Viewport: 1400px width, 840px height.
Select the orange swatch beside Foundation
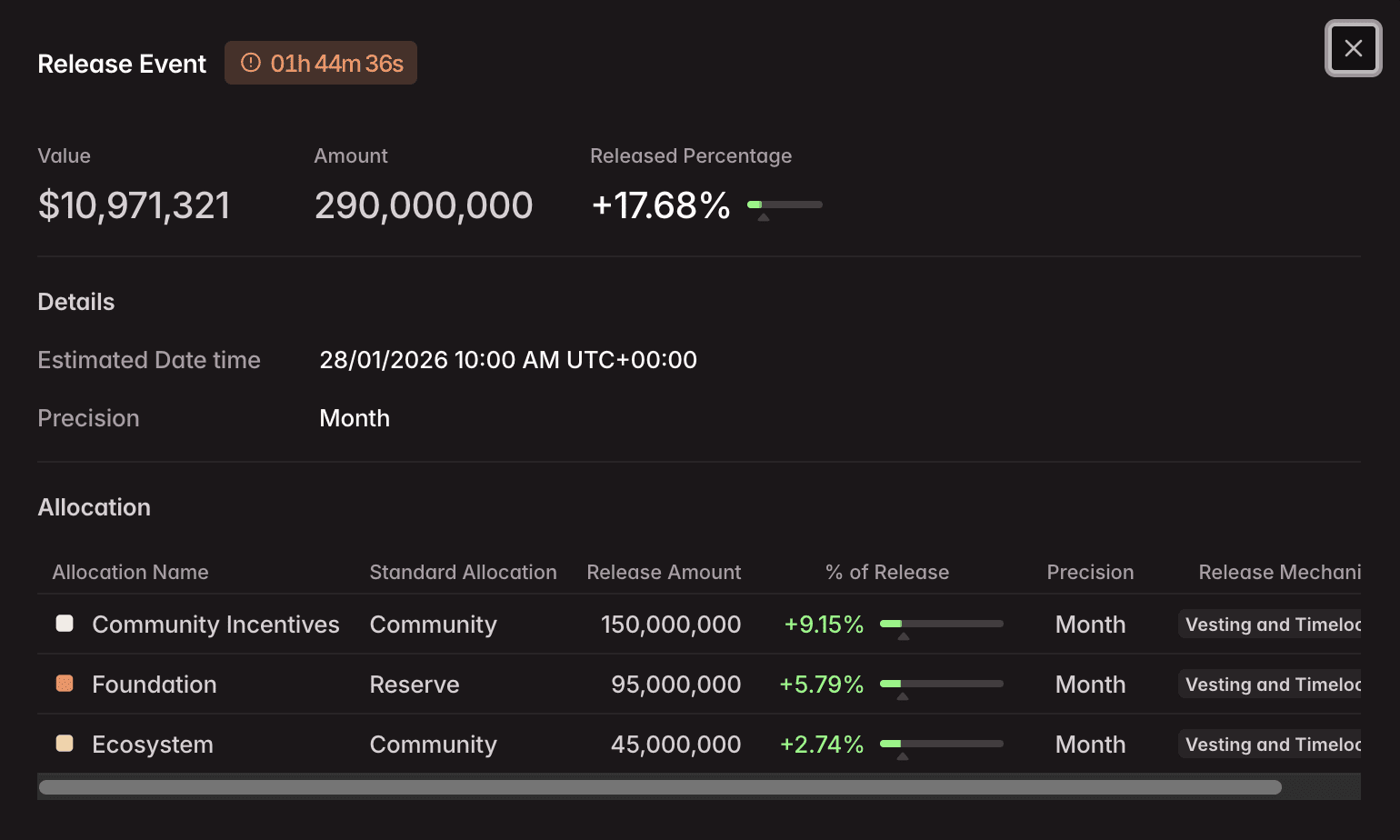pos(64,683)
